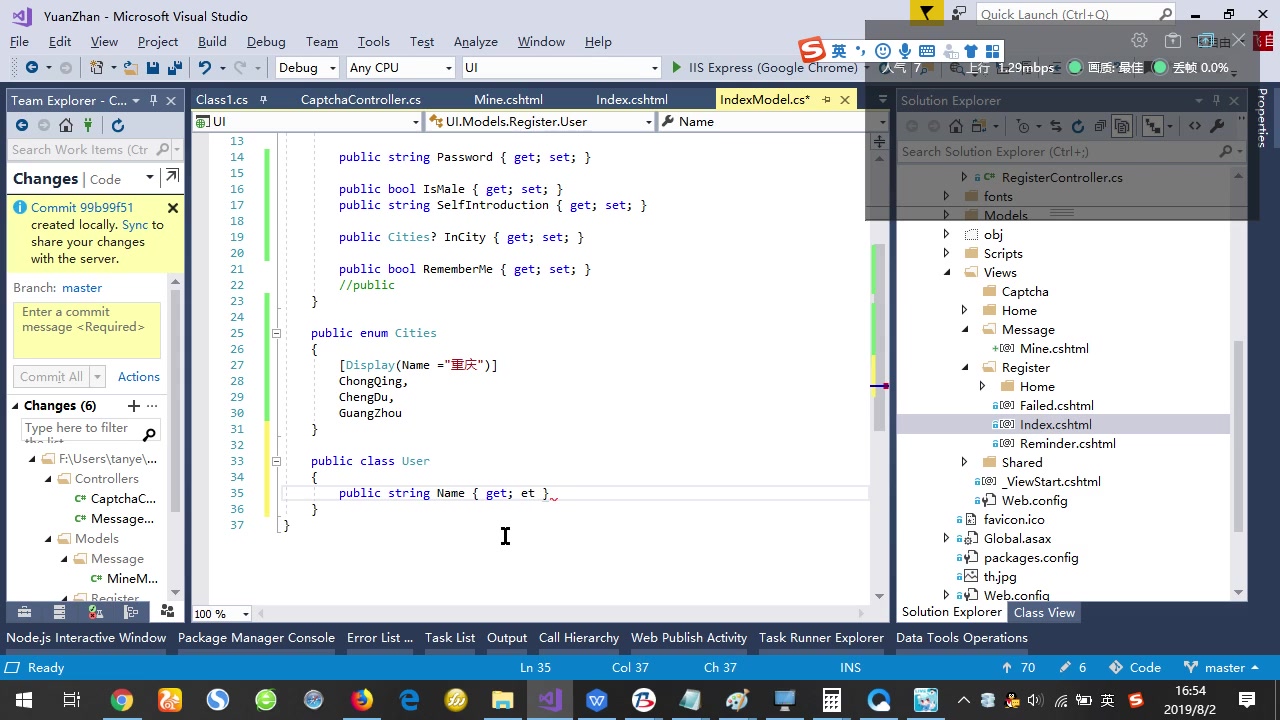Click Pending Changes Filter clock icon
The image size is (1280, 720).
pos(1023,126)
